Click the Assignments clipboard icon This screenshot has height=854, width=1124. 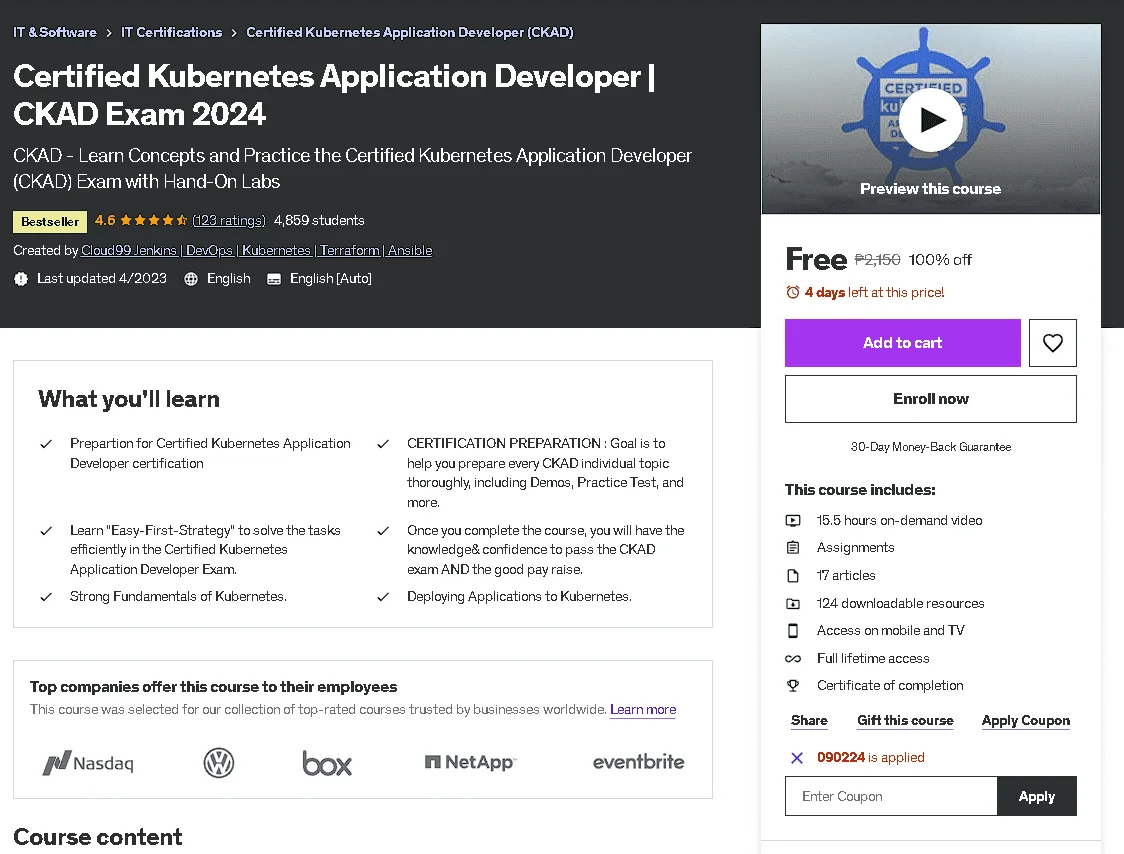pyautogui.click(x=793, y=548)
